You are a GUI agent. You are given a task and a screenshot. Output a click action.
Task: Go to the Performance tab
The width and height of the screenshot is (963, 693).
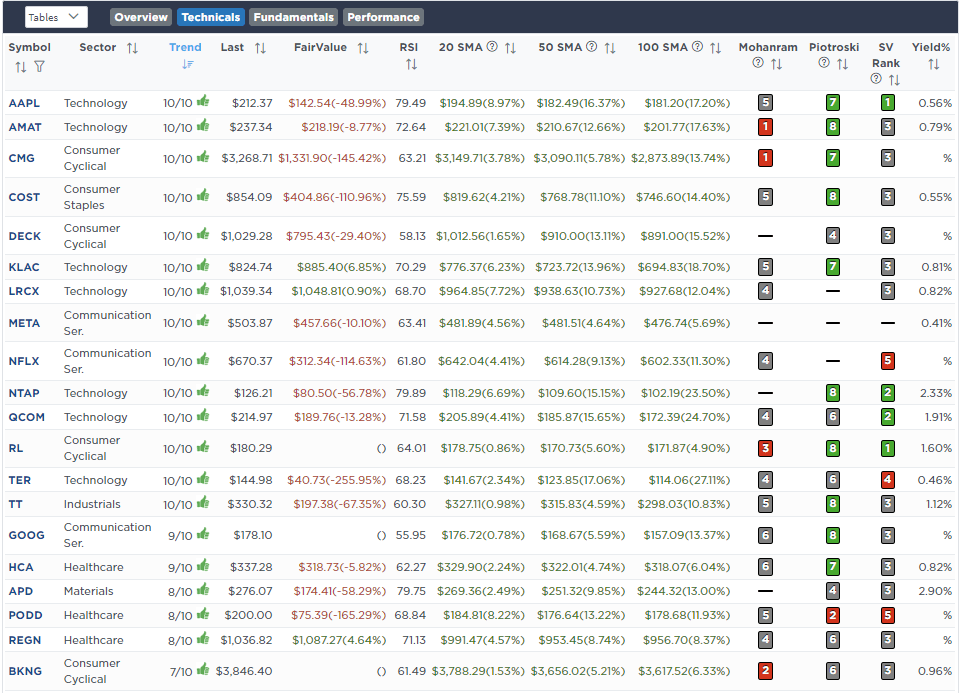tap(383, 17)
